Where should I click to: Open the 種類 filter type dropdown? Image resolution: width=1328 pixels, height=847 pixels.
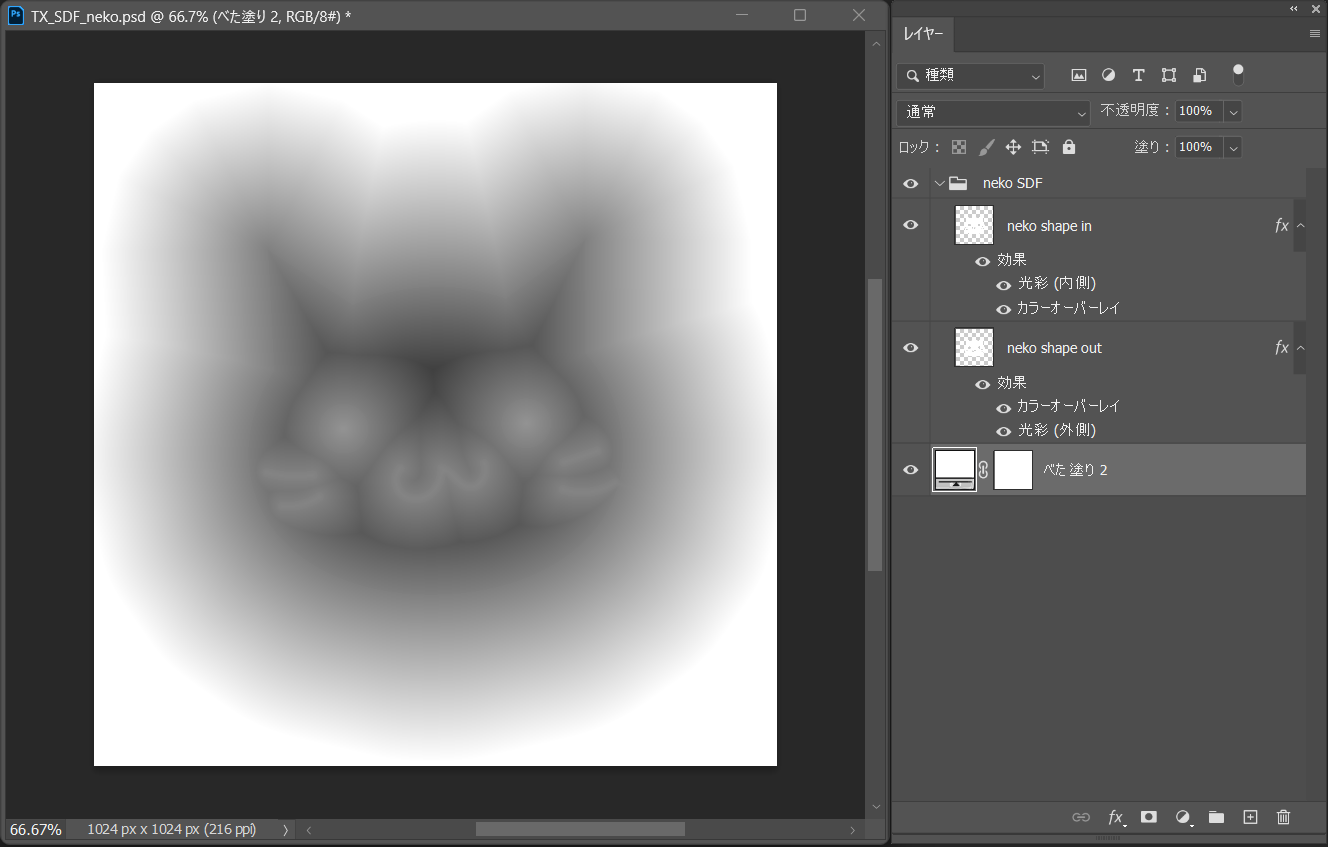click(x=970, y=76)
